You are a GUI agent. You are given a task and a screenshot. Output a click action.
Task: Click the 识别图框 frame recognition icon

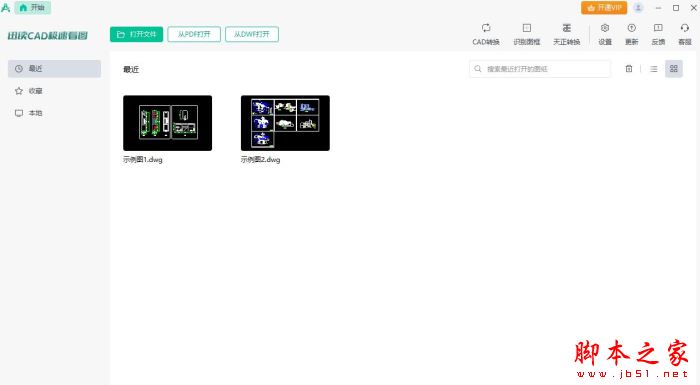527,34
